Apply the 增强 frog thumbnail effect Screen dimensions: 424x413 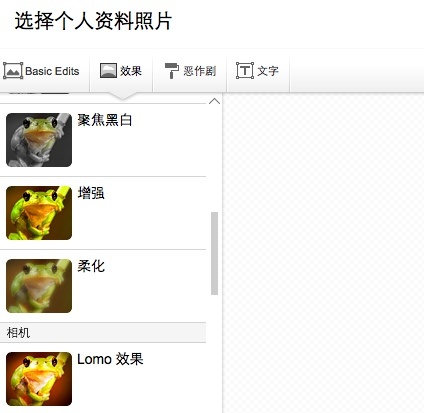(39, 213)
